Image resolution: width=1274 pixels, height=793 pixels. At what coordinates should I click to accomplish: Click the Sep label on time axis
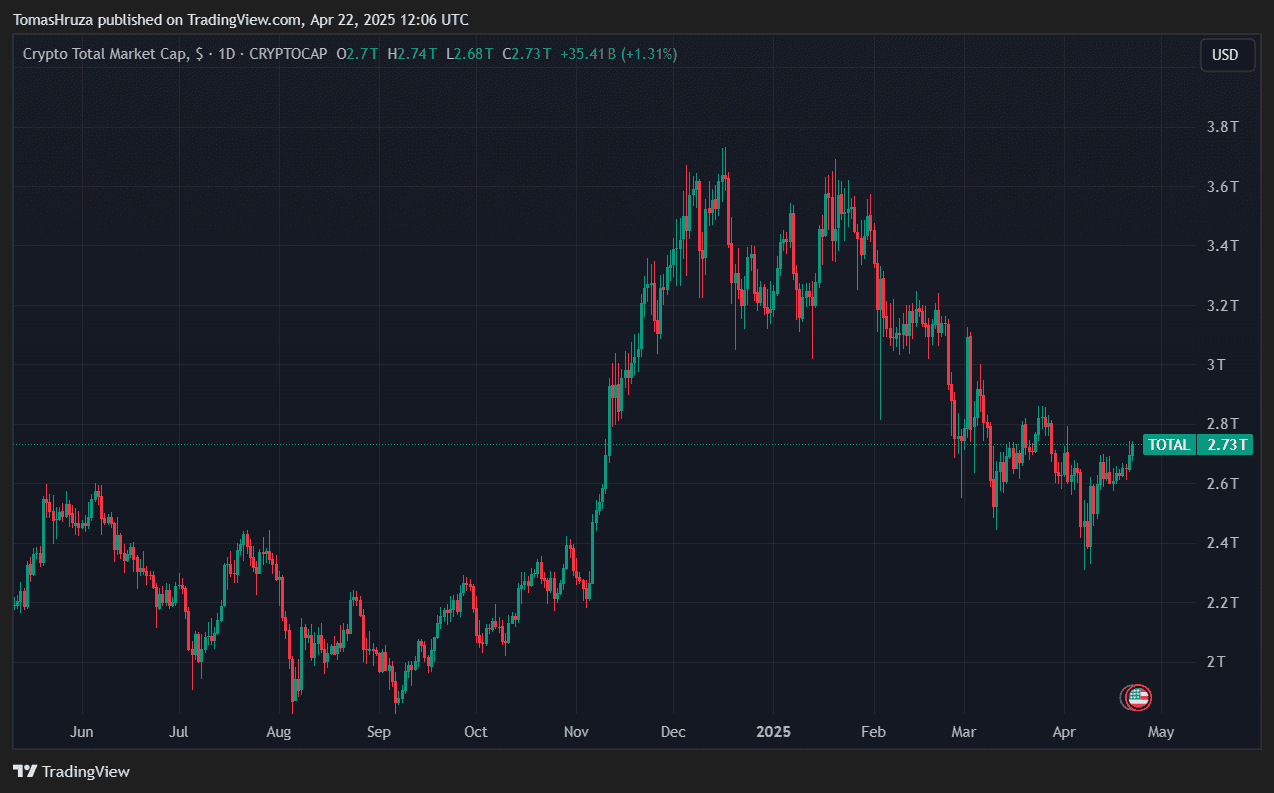pyautogui.click(x=378, y=732)
